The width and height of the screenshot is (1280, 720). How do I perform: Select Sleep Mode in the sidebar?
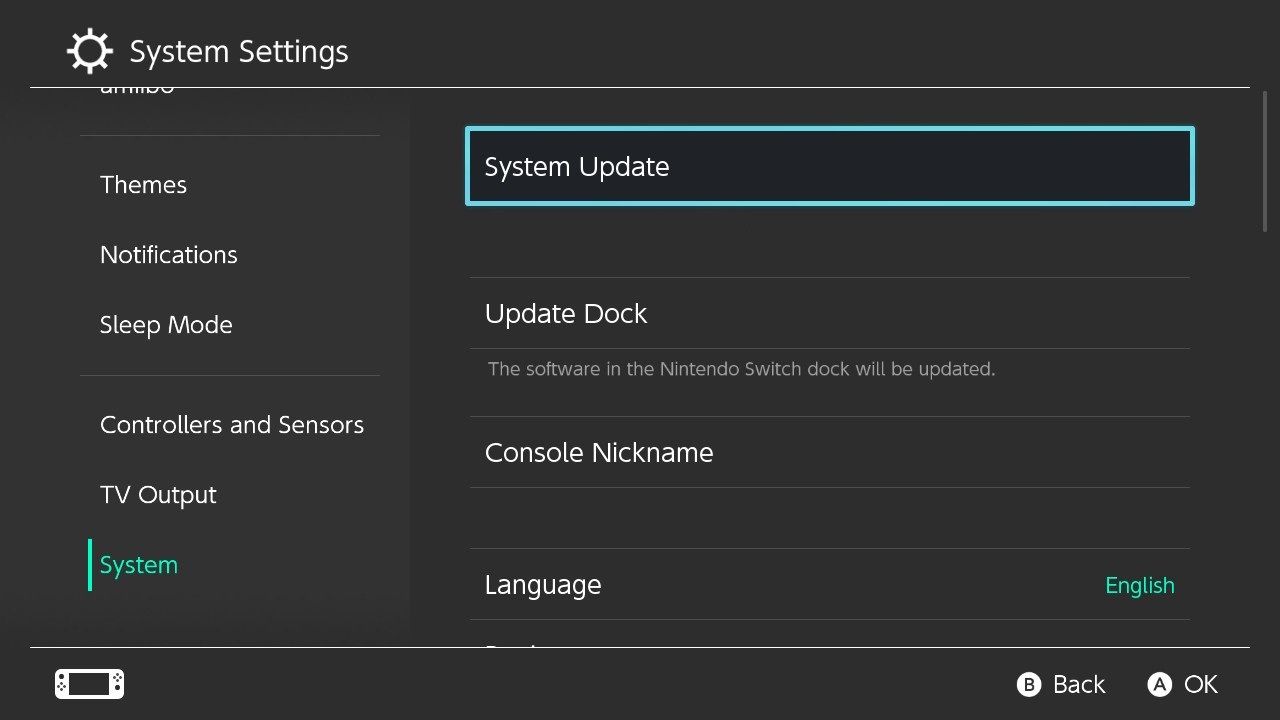pyautogui.click(x=166, y=324)
